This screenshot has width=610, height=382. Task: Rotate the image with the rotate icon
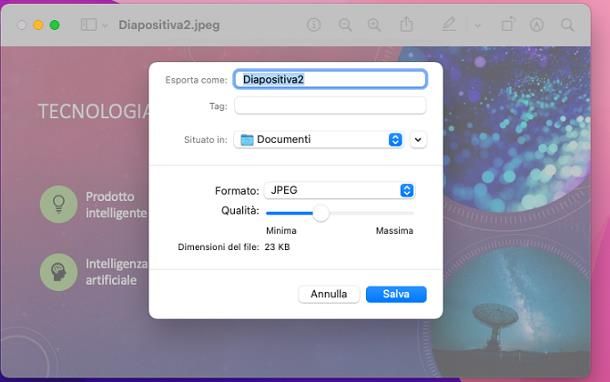click(508, 25)
